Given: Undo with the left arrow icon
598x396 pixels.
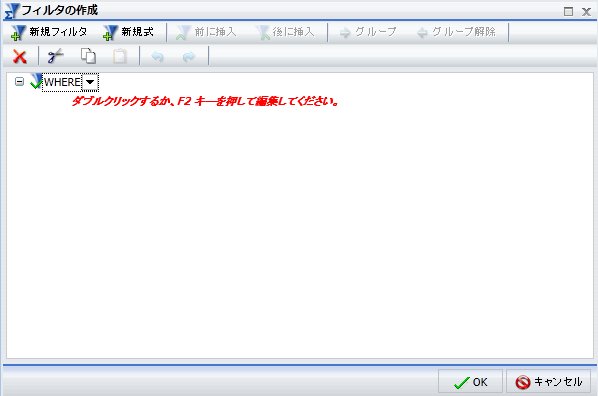Looking at the screenshot, I should pyautogui.click(x=157, y=57).
